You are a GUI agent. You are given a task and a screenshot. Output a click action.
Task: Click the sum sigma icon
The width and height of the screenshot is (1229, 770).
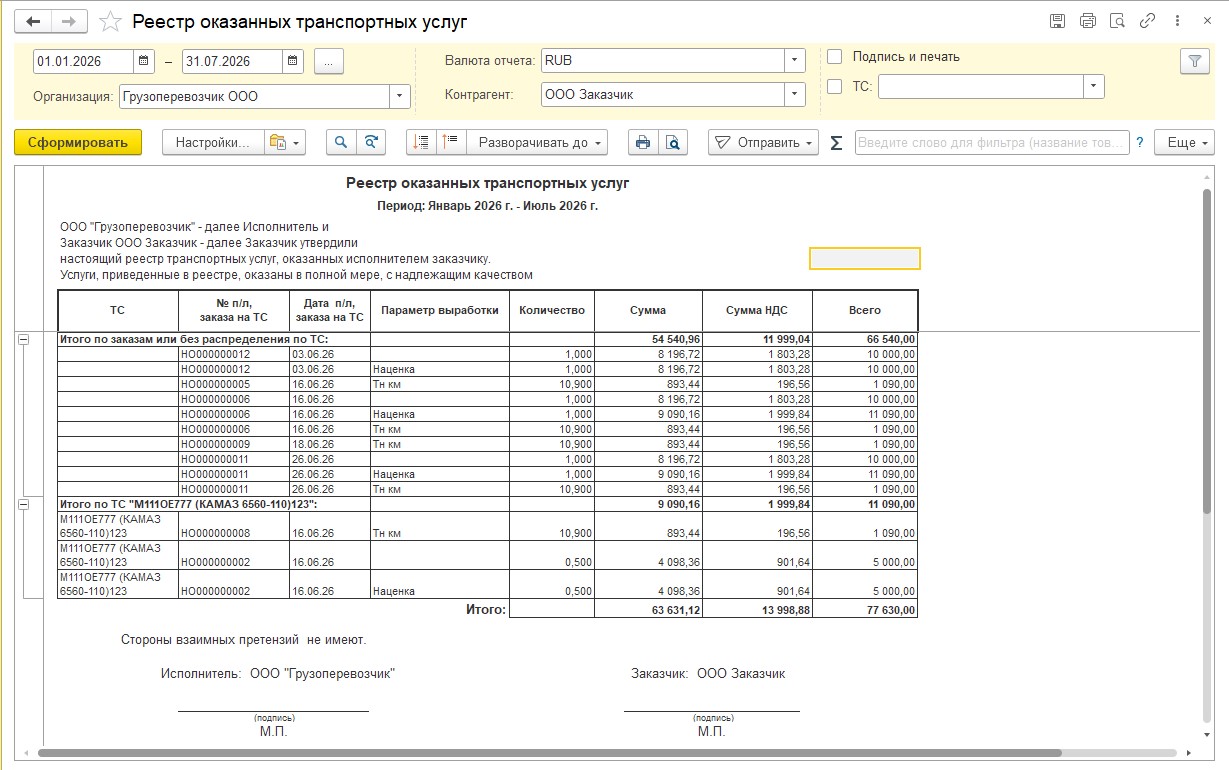pos(837,143)
